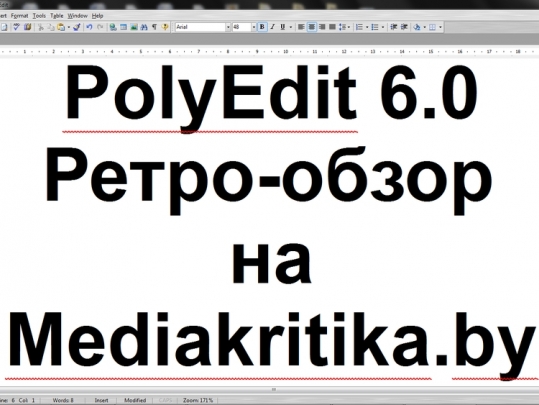Click the Words: 8 status entry
Image resolution: width=539 pixels, height=405 pixels.
click(63, 400)
